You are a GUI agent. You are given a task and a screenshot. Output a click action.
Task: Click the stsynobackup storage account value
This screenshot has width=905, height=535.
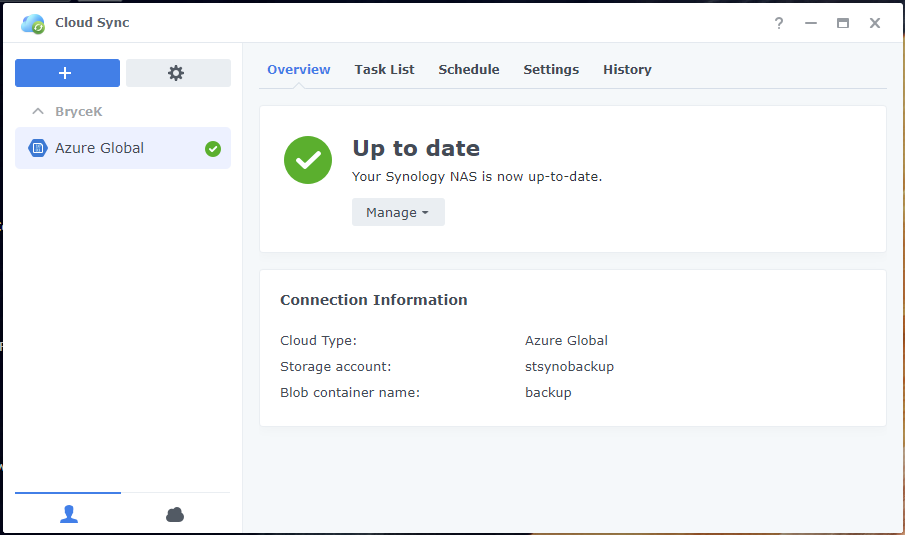569,367
